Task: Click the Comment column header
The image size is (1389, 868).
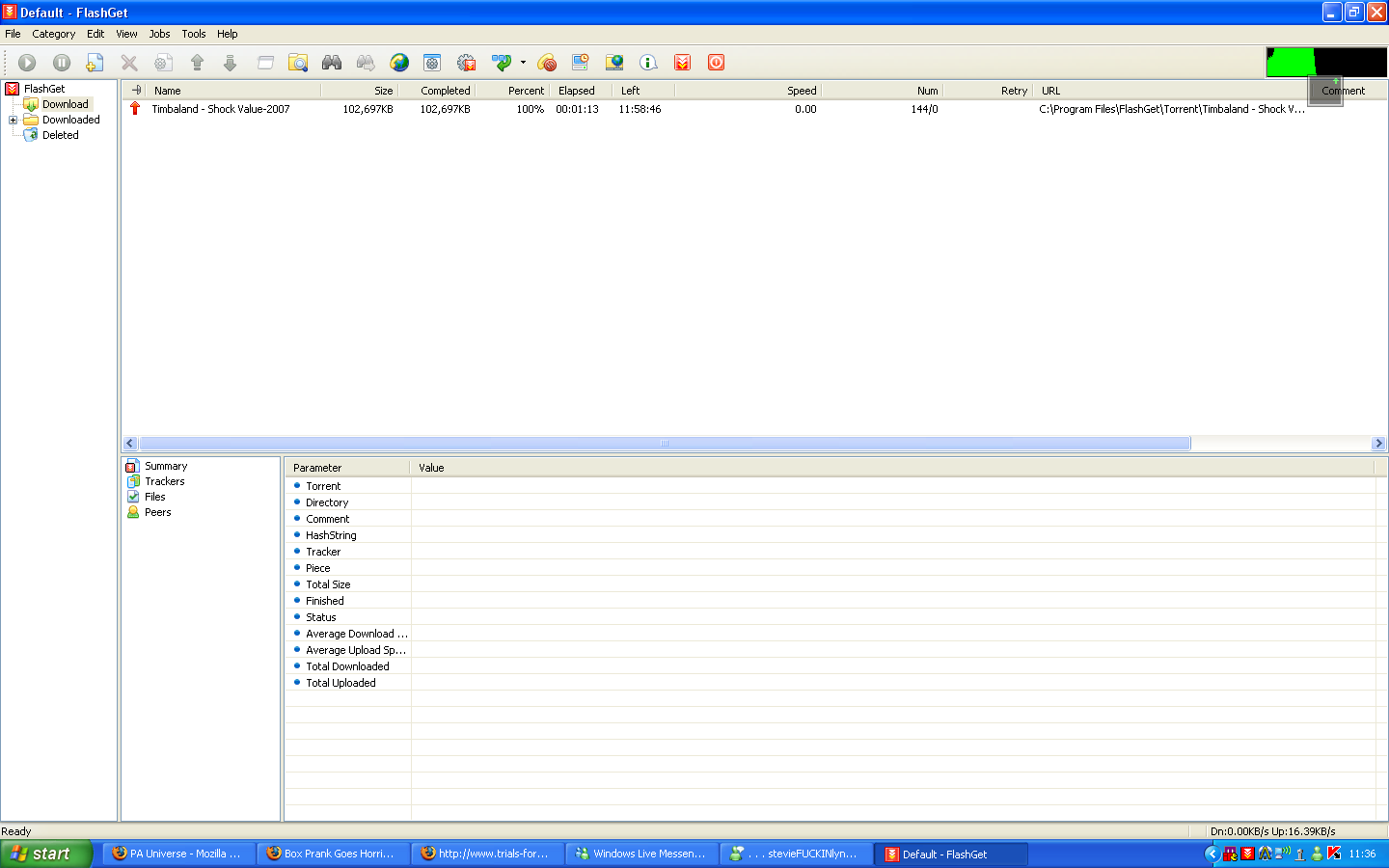Action: pos(1344,91)
